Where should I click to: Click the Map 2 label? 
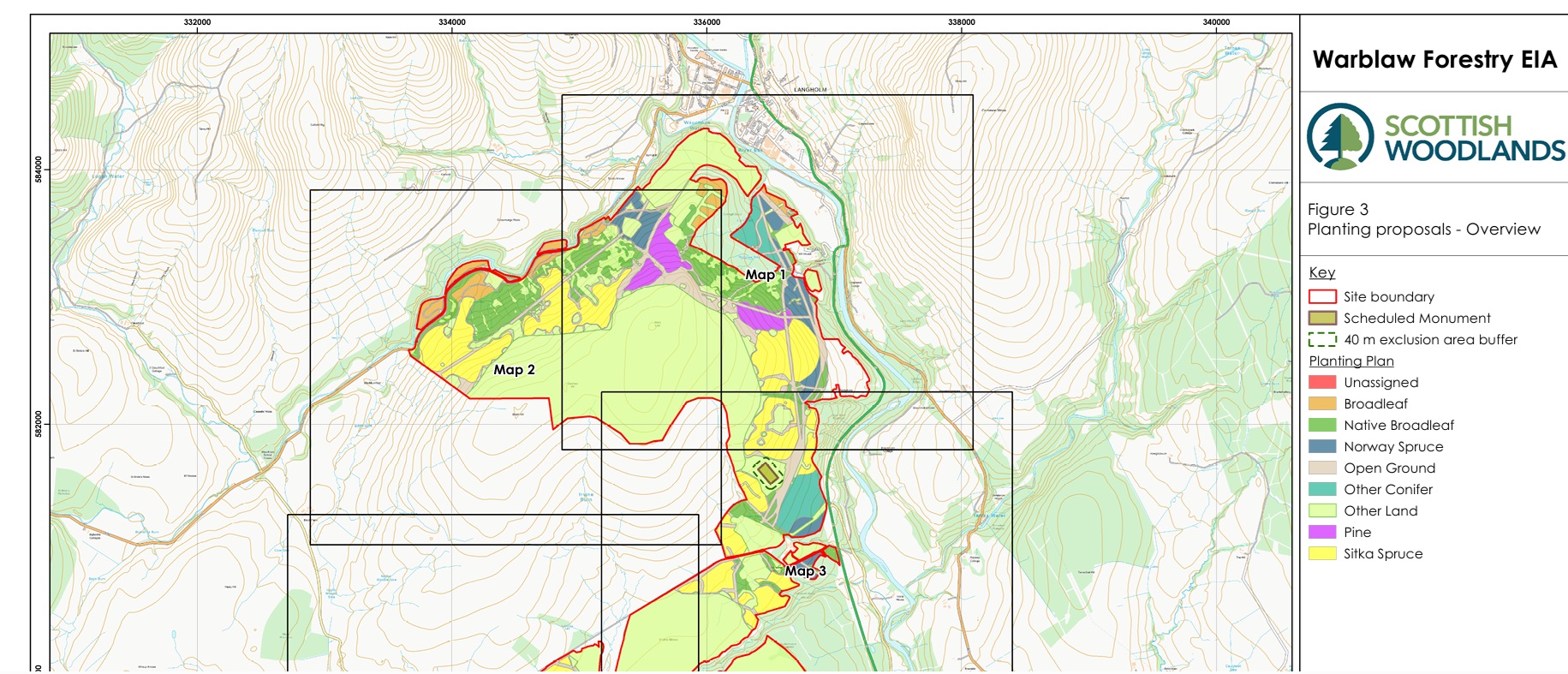(514, 369)
